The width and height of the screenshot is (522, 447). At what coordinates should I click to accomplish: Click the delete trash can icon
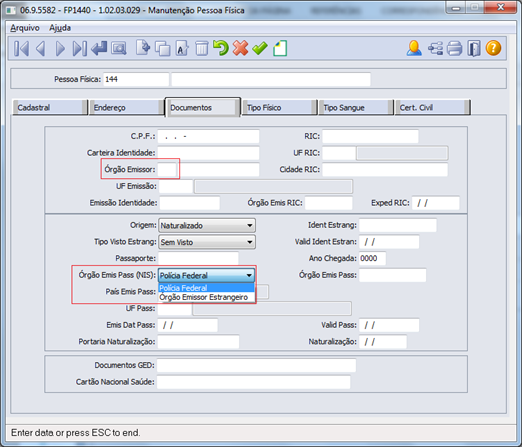(201, 48)
